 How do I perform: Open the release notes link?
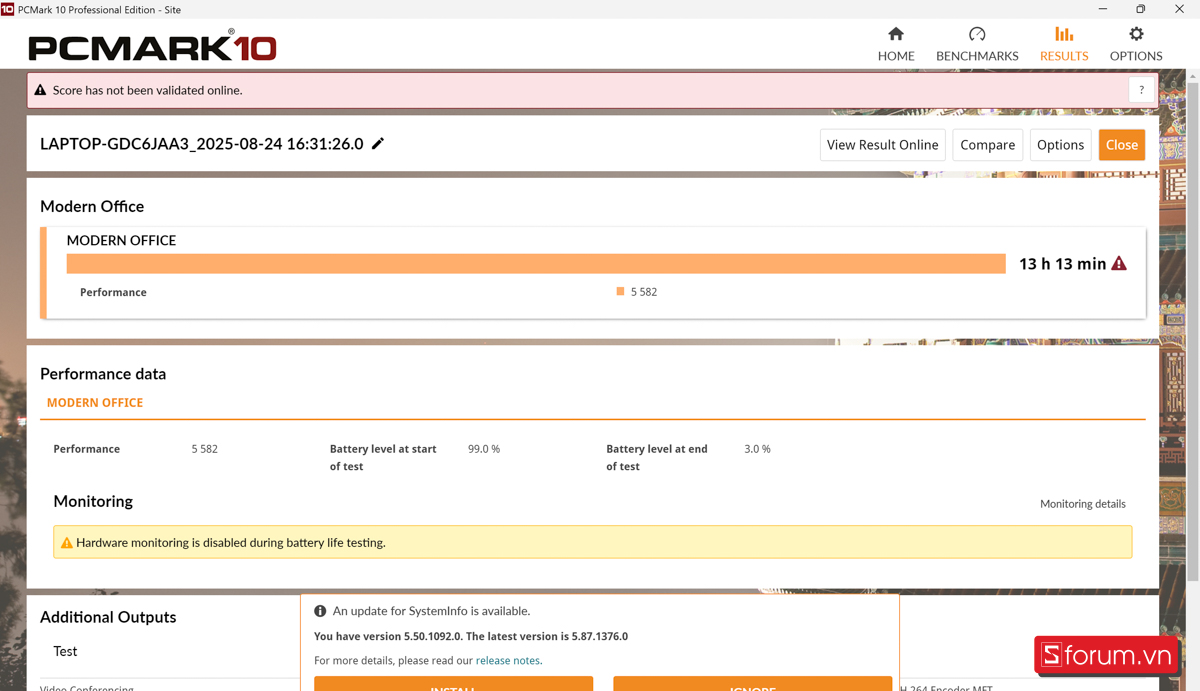coord(508,661)
